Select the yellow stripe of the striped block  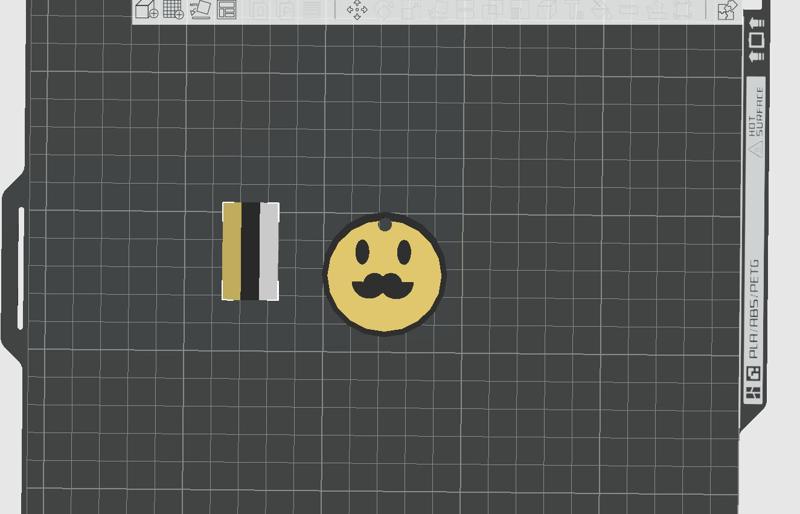pyautogui.click(x=232, y=251)
